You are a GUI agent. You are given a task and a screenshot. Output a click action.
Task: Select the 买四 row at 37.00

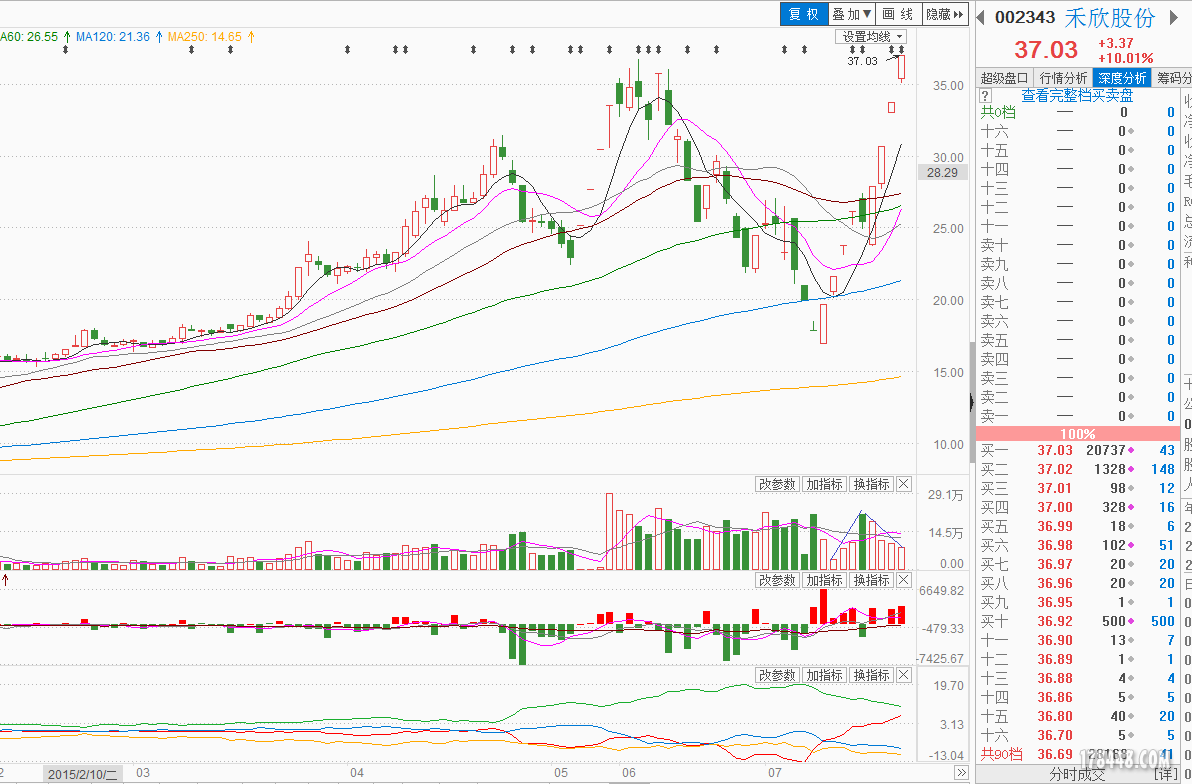[x=1077, y=507]
